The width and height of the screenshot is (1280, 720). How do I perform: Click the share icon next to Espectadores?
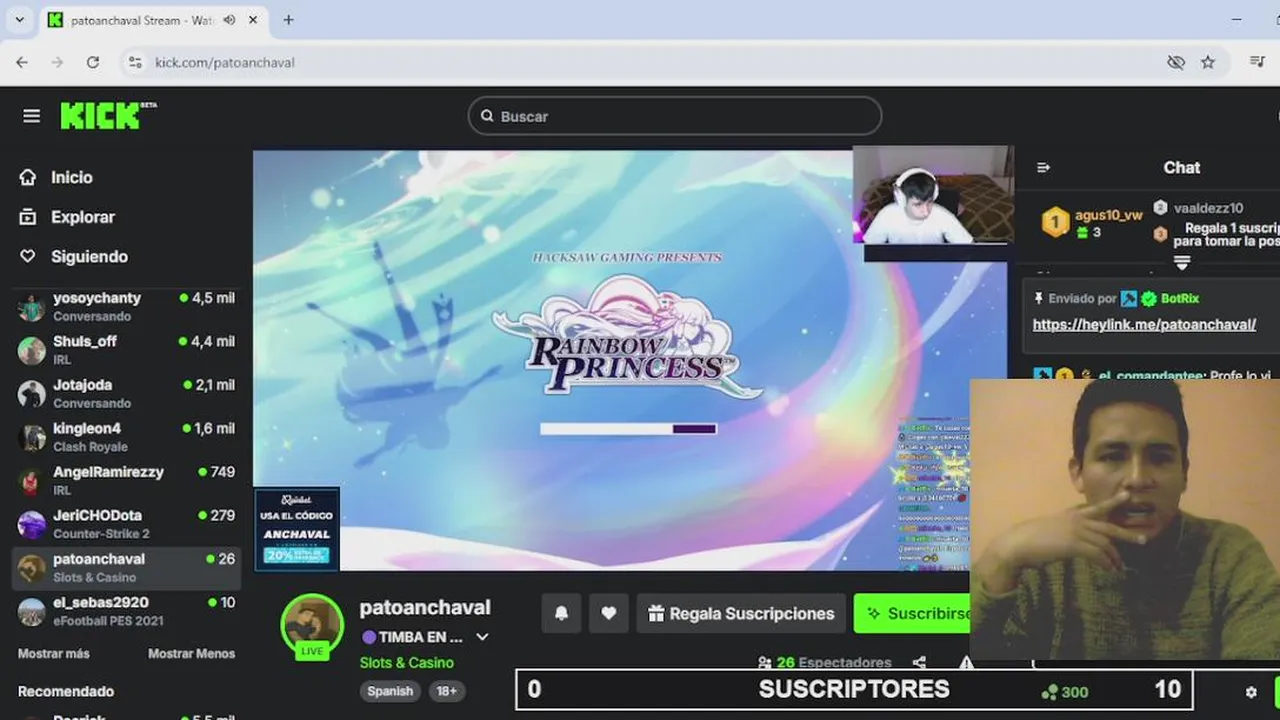(919, 662)
